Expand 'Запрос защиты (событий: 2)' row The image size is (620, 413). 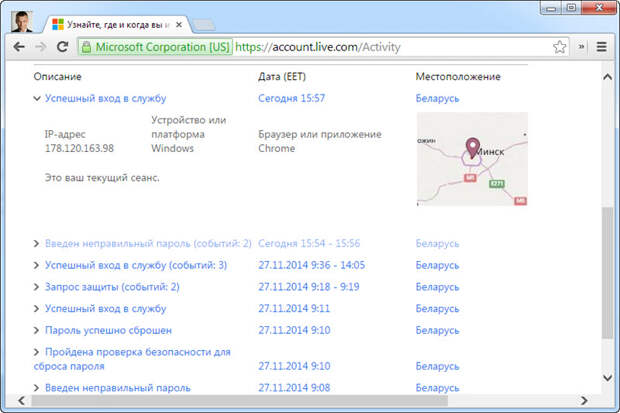[x=36, y=287]
